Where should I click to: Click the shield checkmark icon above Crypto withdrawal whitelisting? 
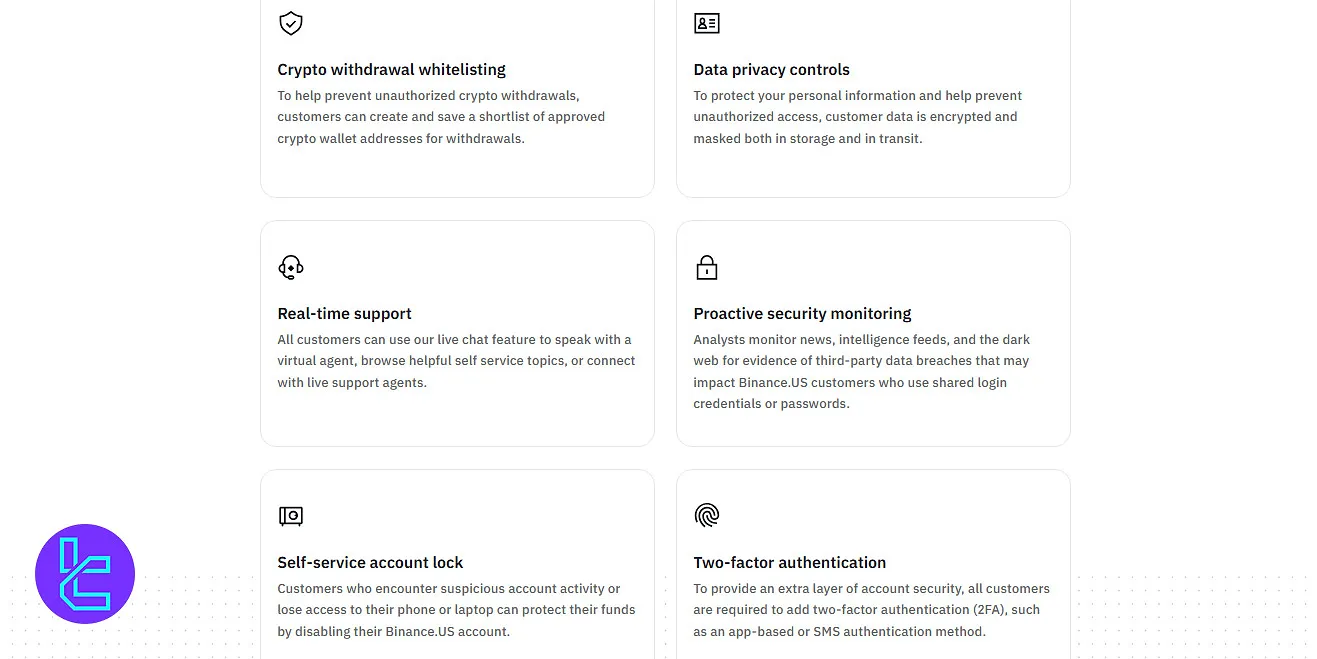[290, 23]
